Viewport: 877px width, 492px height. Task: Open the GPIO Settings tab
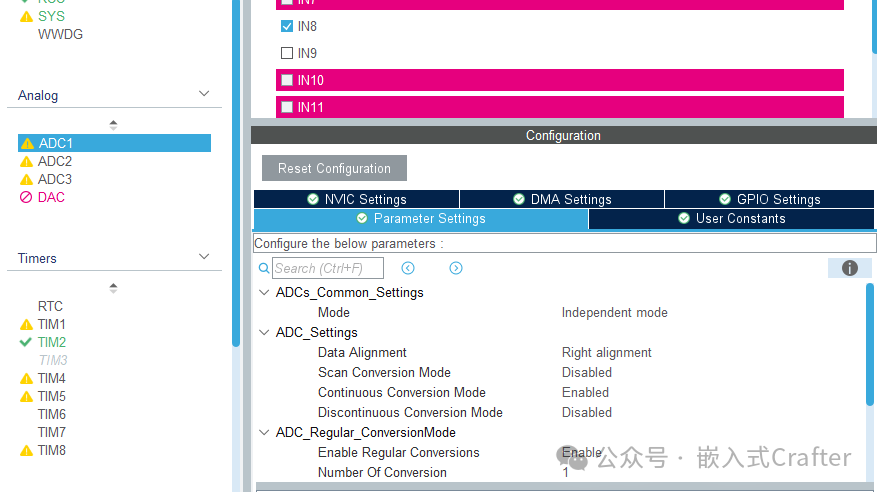tap(769, 199)
